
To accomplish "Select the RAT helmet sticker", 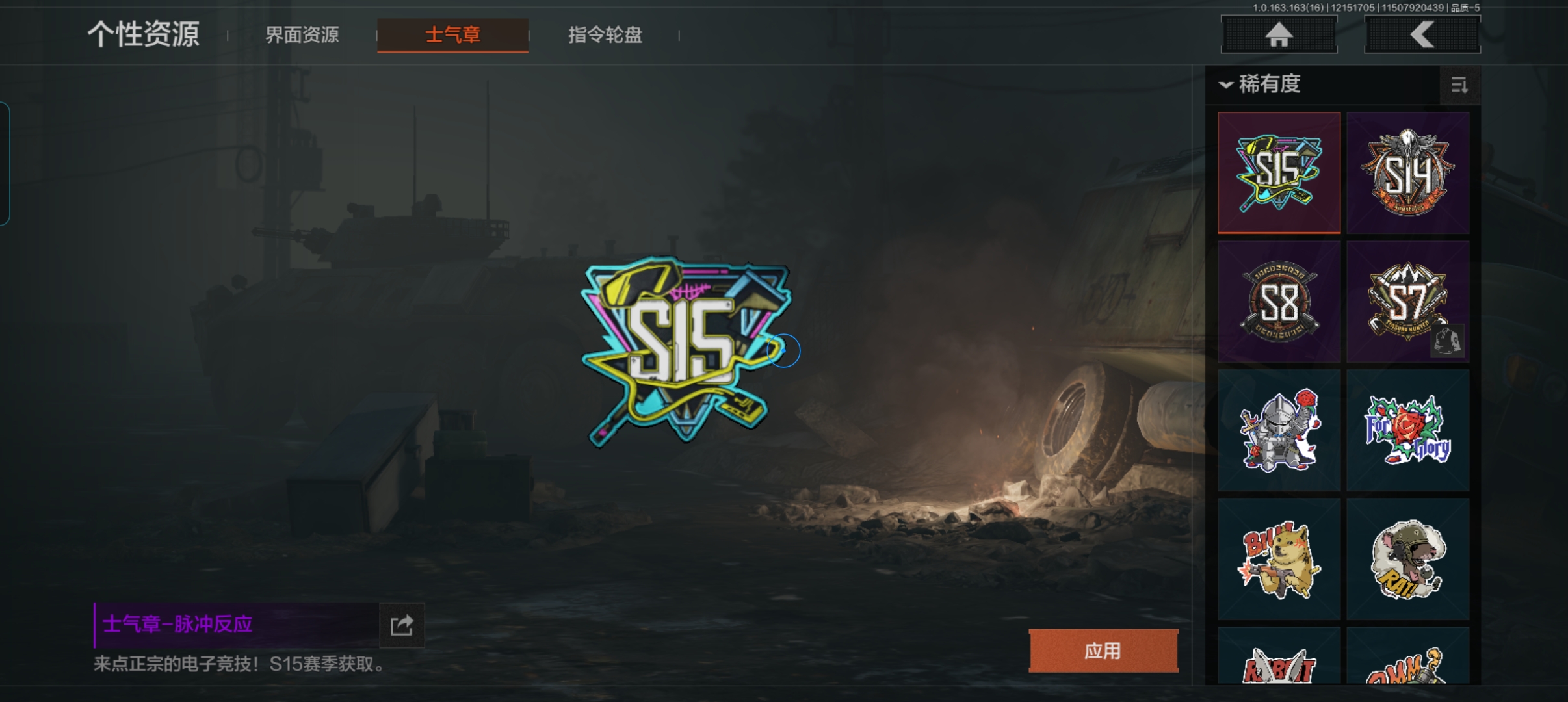I will 1408,559.
